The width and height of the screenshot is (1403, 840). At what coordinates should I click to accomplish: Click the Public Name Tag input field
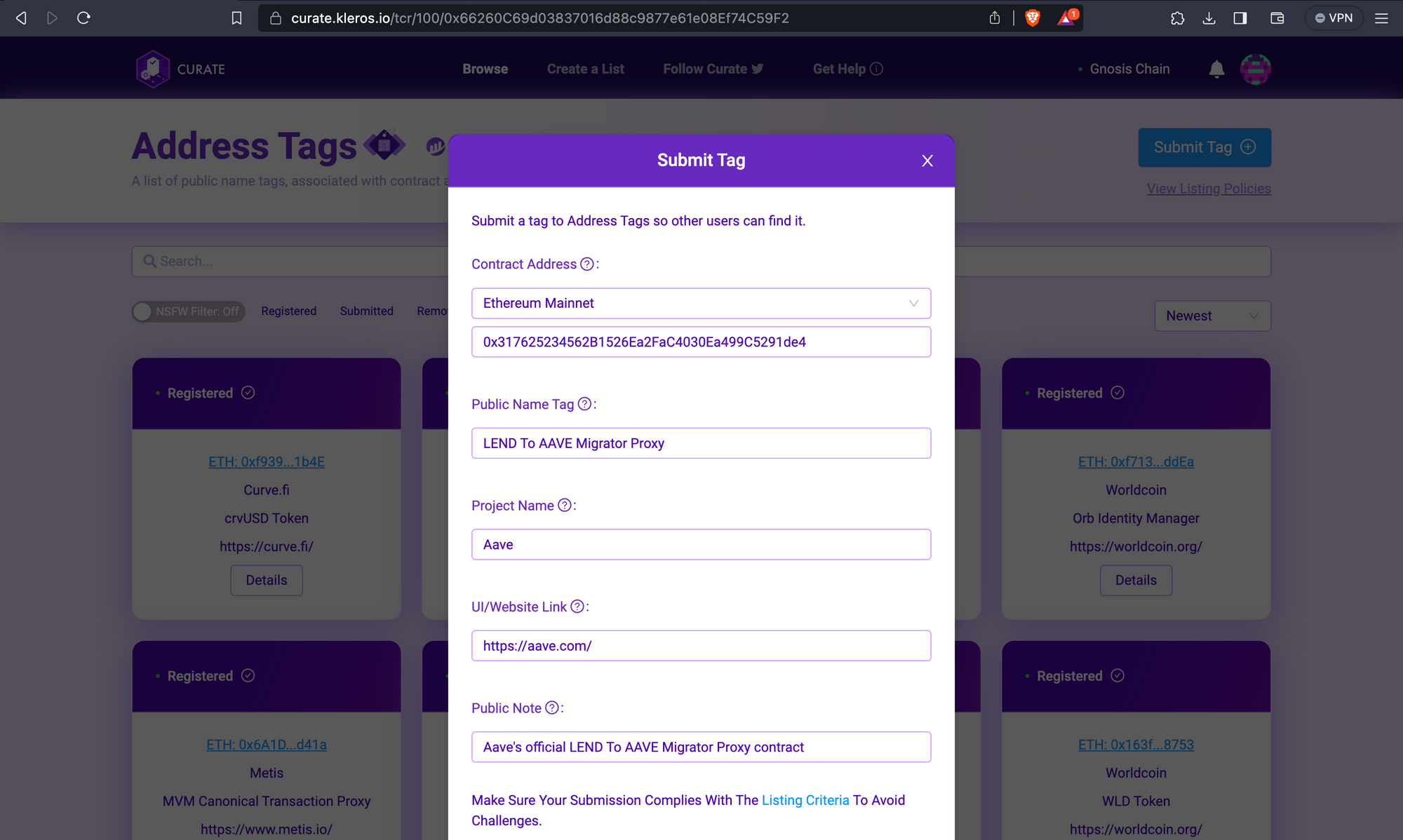click(x=701, y=443)
